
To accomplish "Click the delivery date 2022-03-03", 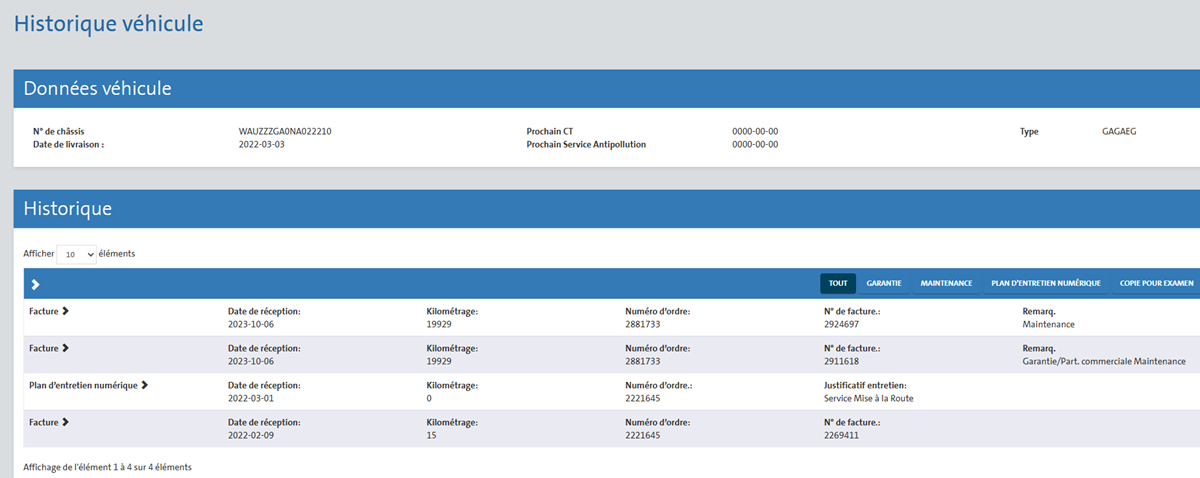I will click(262, 144).
